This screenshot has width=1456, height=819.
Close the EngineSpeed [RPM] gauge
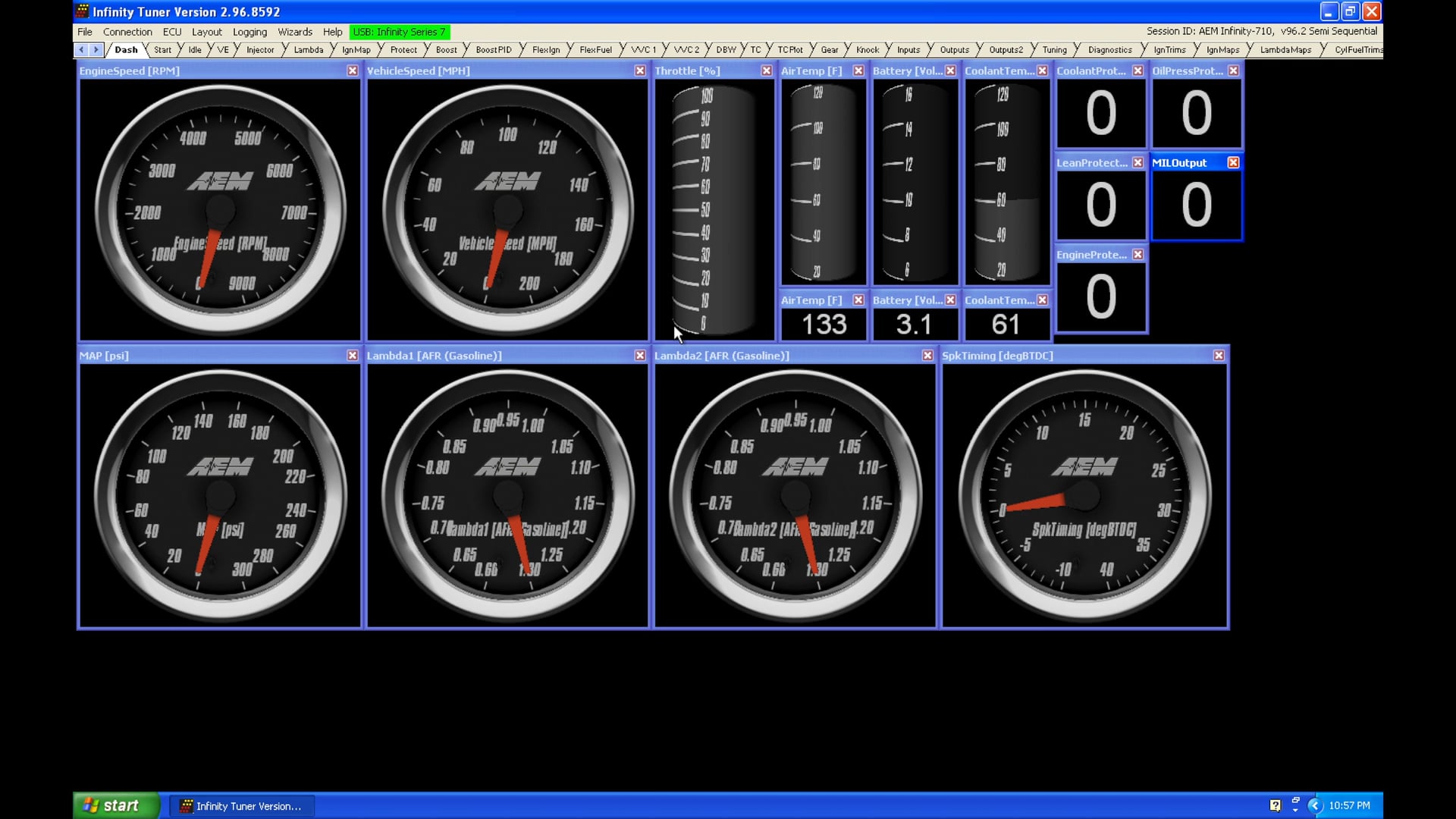(352, 70)
